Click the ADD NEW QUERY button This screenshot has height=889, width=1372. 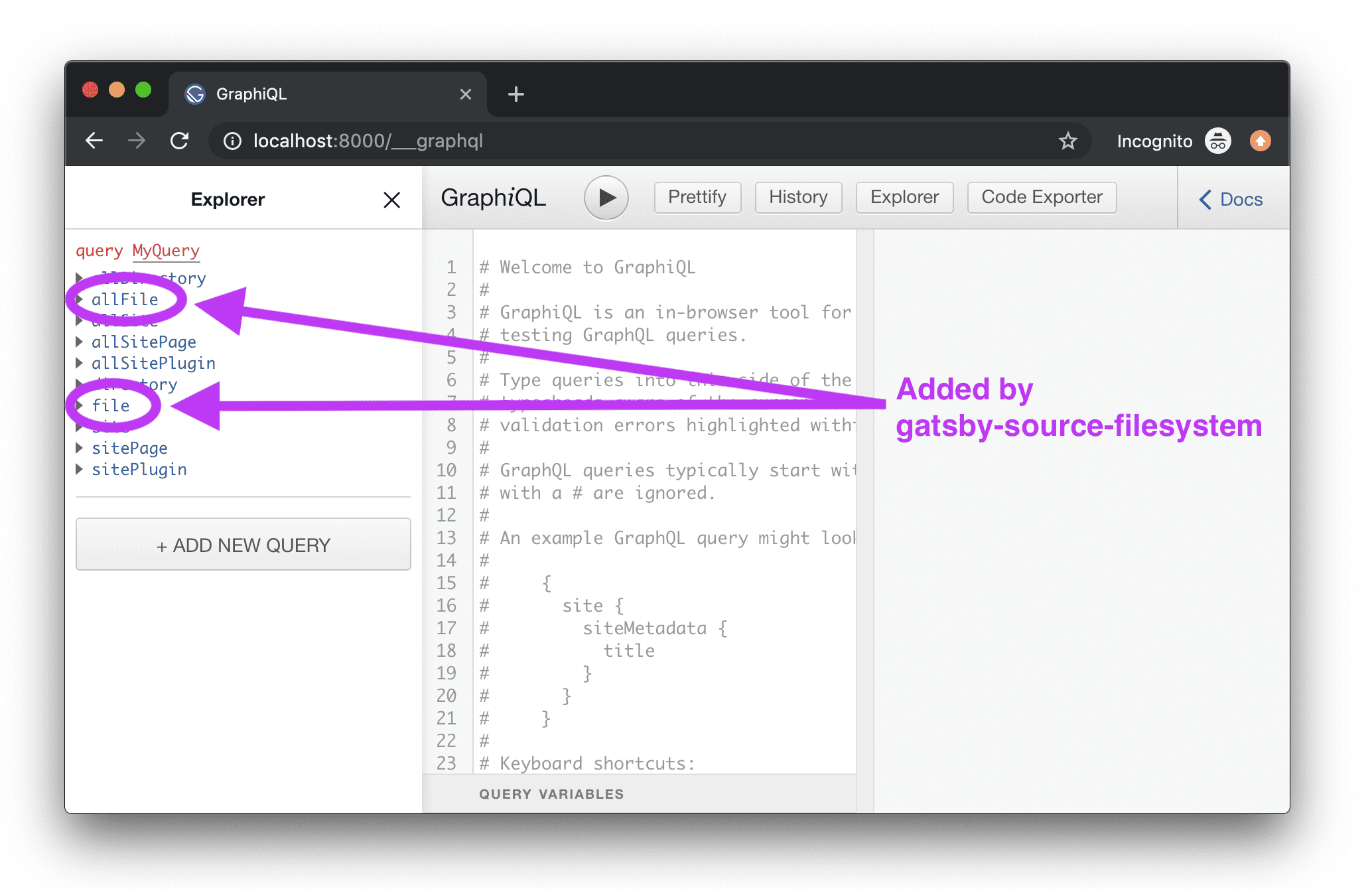point(243,545)
